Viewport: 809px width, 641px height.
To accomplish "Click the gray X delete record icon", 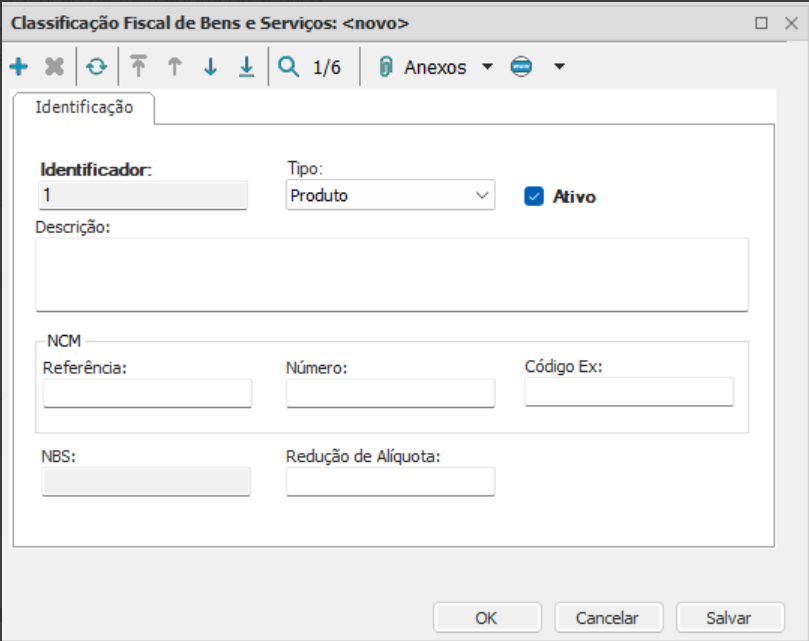I will tap(54, 67).
